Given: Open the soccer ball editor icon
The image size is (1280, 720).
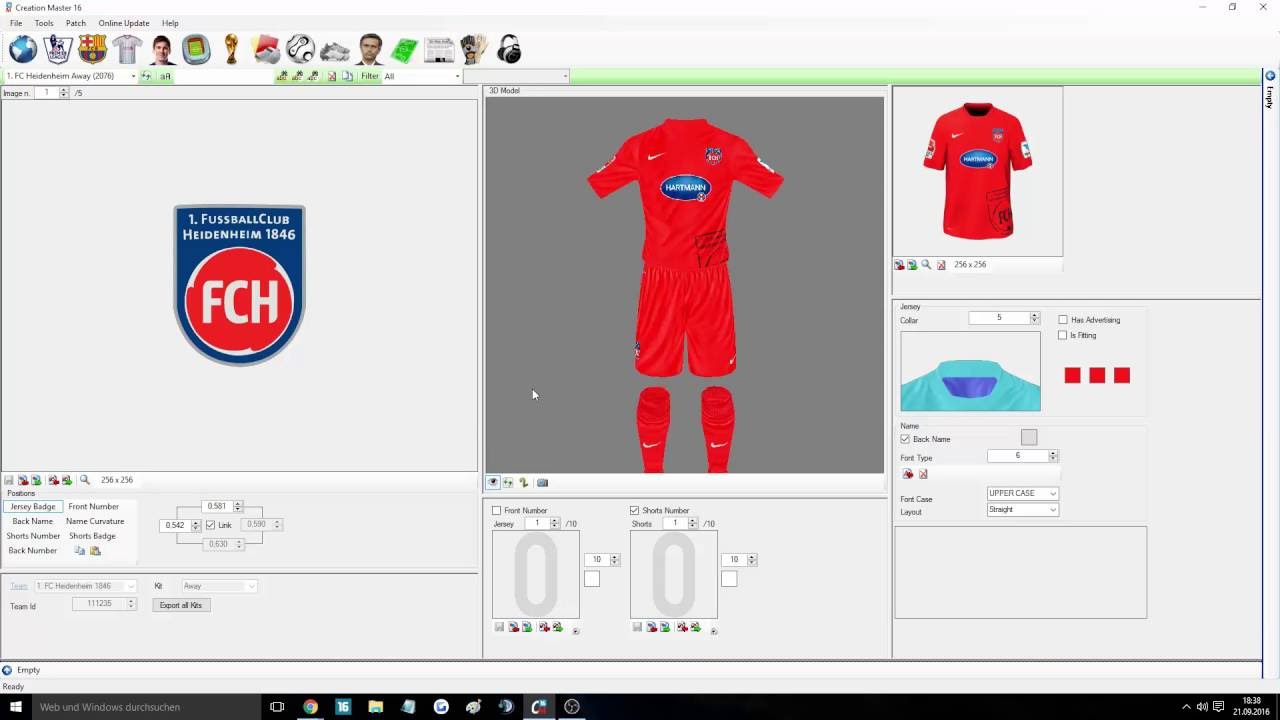Looking at the screenshot, I should (x=300, y=49).
